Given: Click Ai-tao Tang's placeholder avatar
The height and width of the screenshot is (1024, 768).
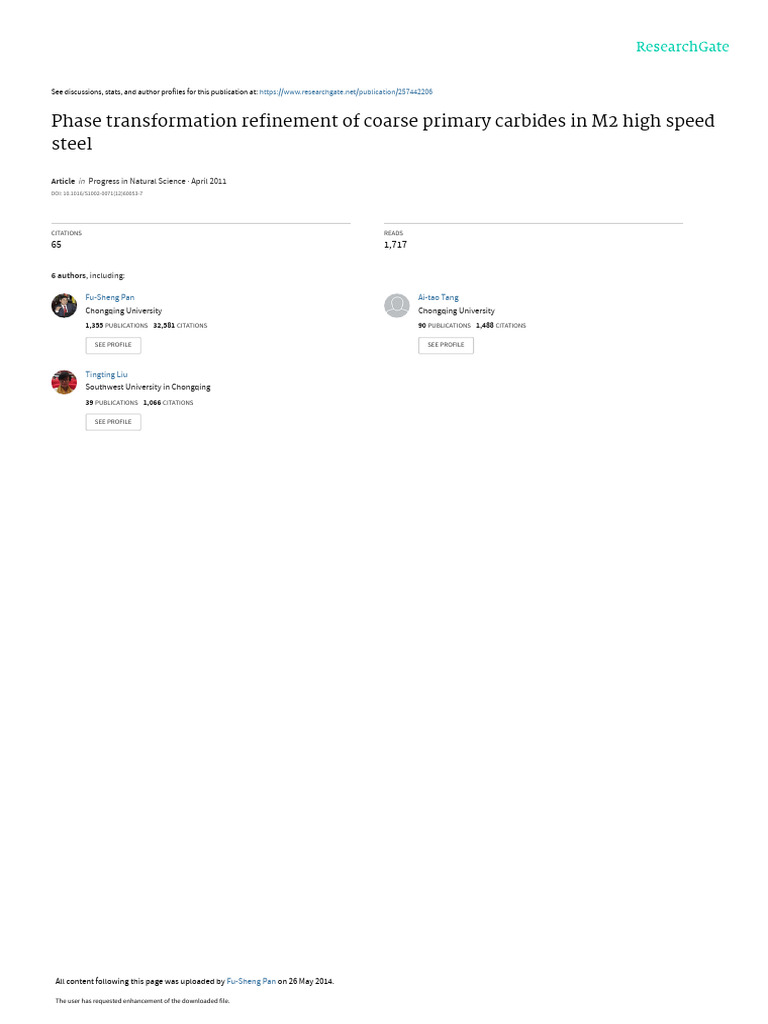Looking at the screenshot, I should click(x=396, y=306).
